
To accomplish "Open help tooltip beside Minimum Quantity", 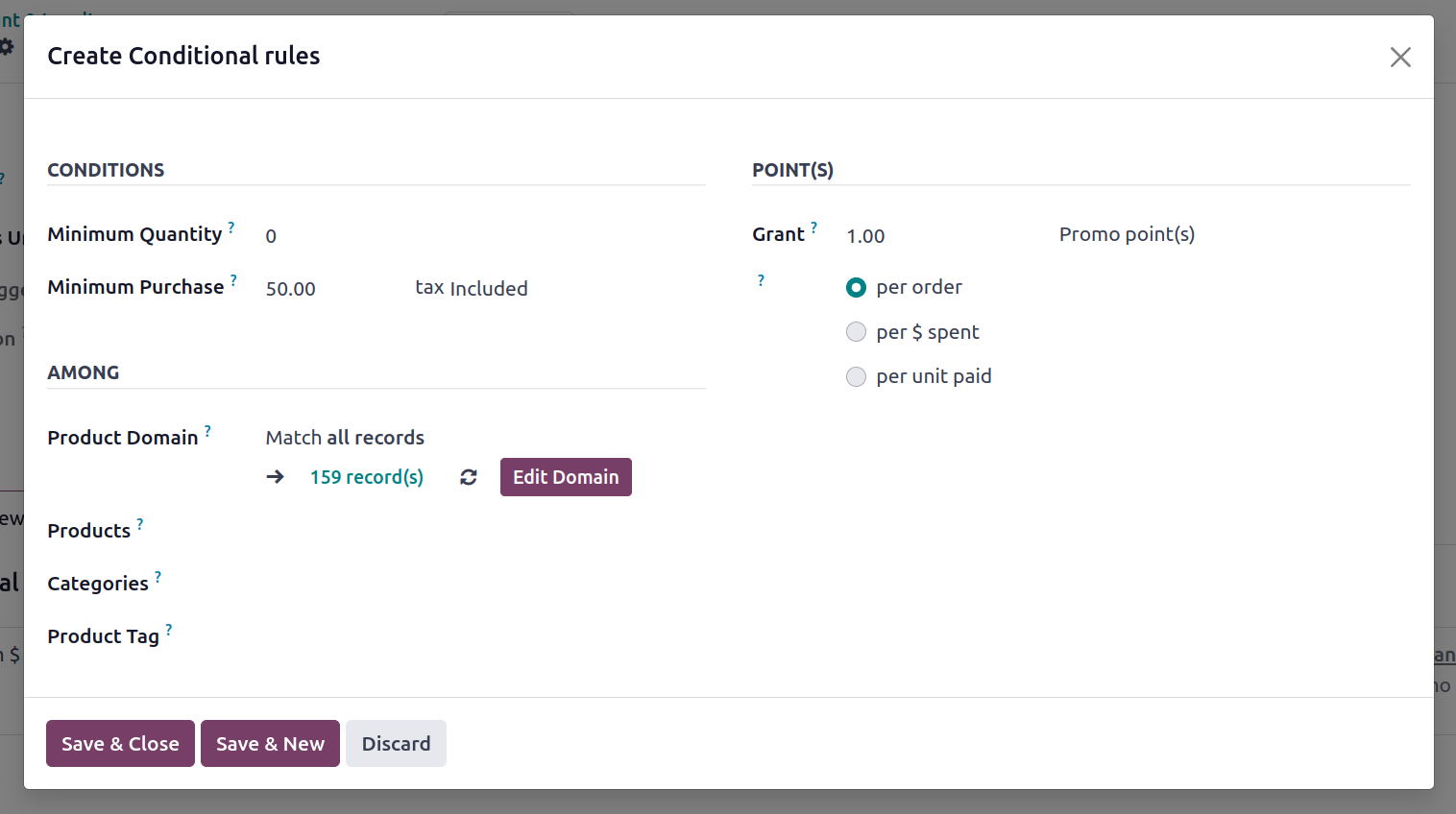I will 231,227.
